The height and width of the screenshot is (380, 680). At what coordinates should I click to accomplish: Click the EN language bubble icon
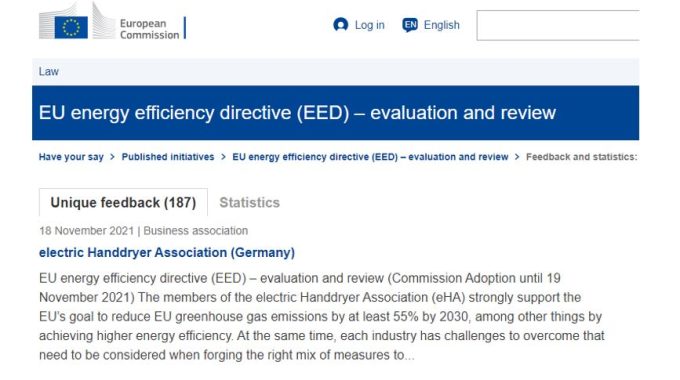[x=410, y=25]
